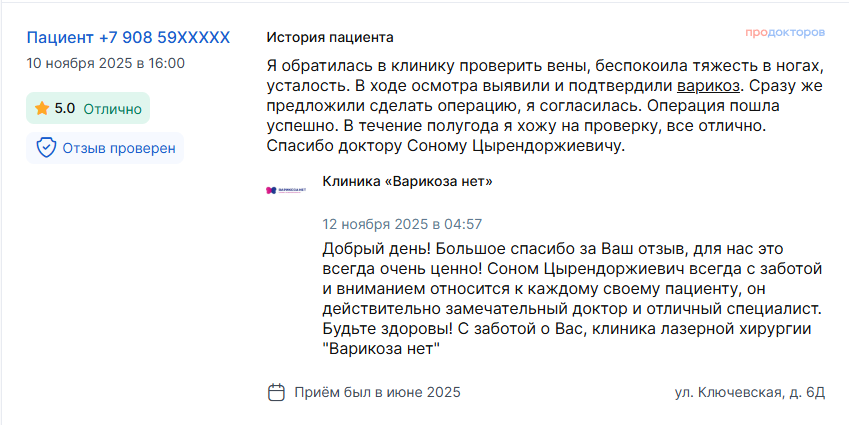Click the Отлично rating label
This screenshot has height=425, width=849.
[112, 108]
